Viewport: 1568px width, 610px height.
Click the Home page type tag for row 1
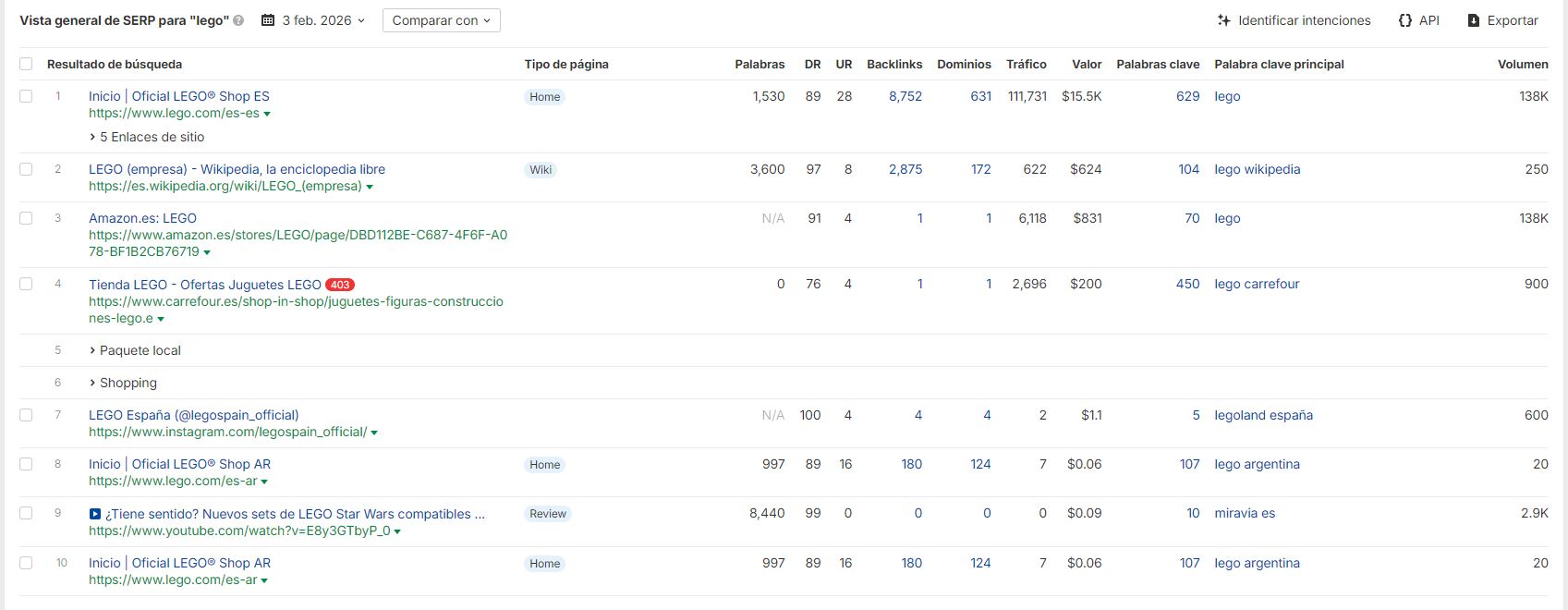545,97
